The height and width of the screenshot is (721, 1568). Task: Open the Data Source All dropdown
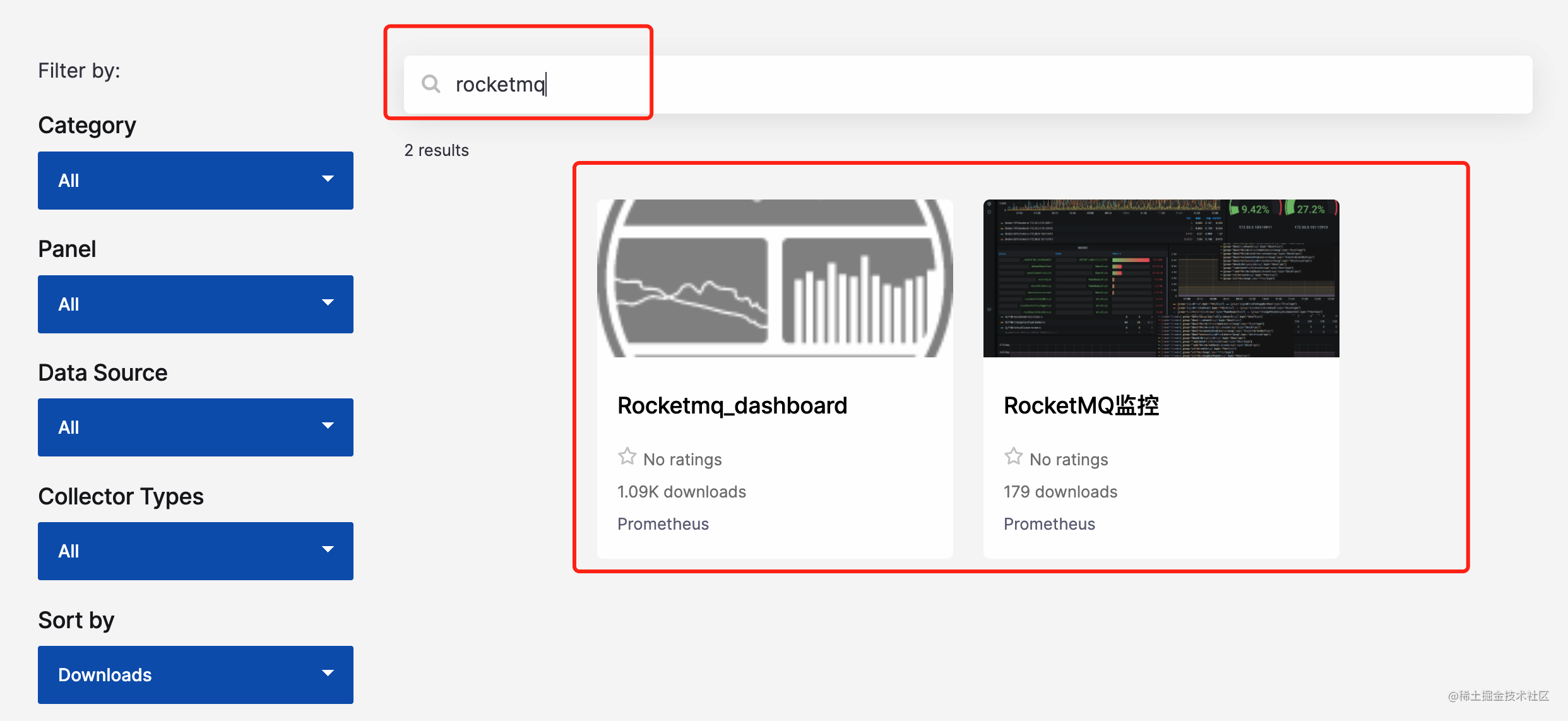[196, 427]
